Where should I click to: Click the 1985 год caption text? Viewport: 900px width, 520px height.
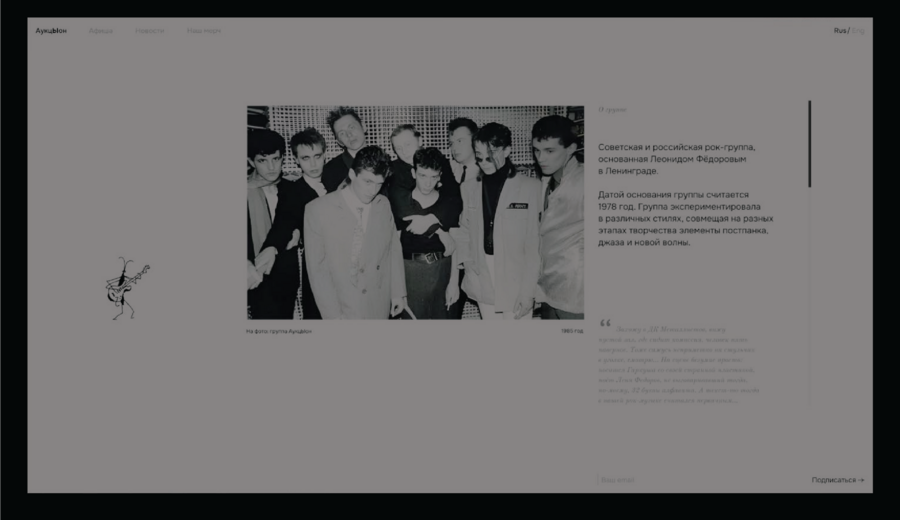point(572,331)
